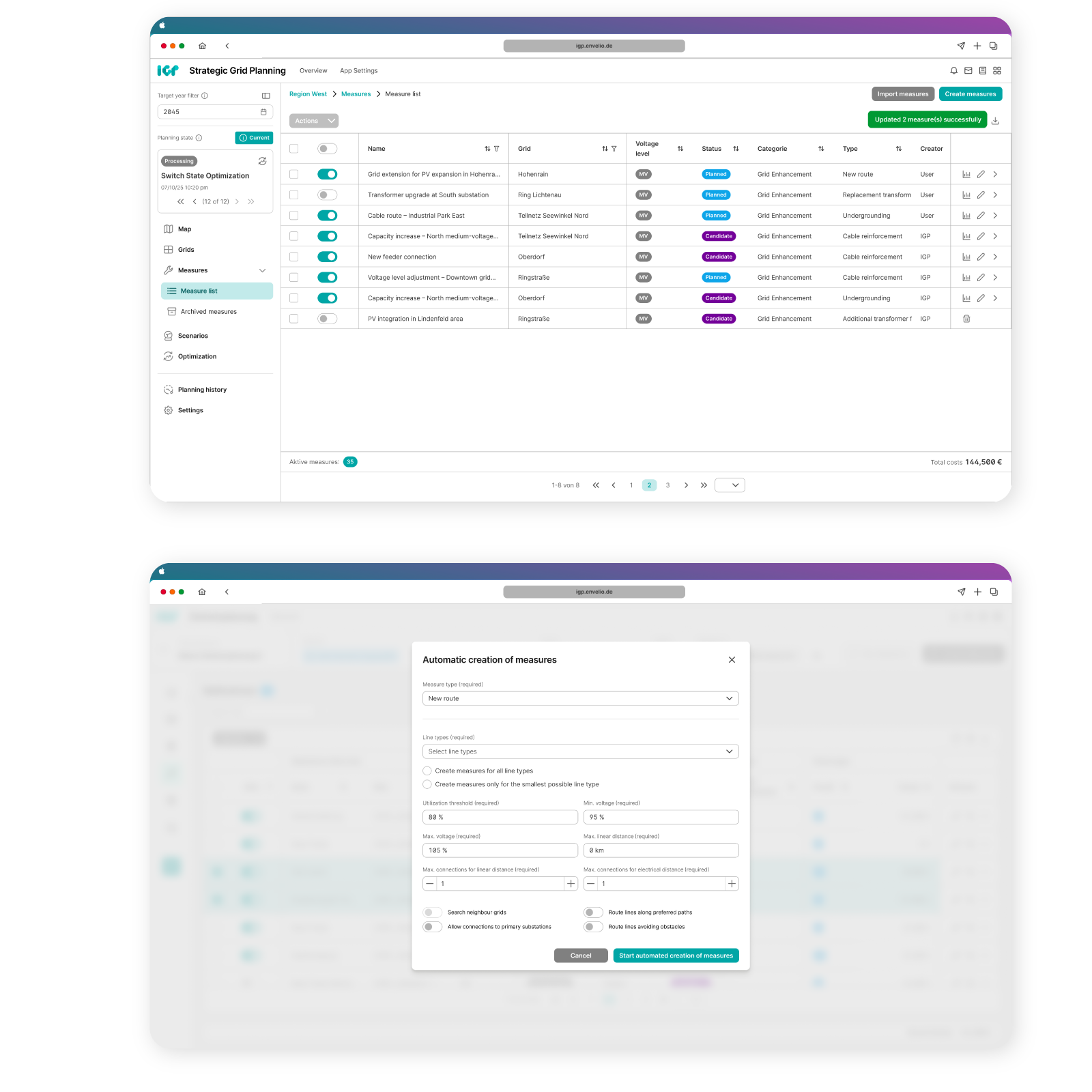Click the Create measures button
The width and height of the screenshot is (1092, 1092).
970,94
